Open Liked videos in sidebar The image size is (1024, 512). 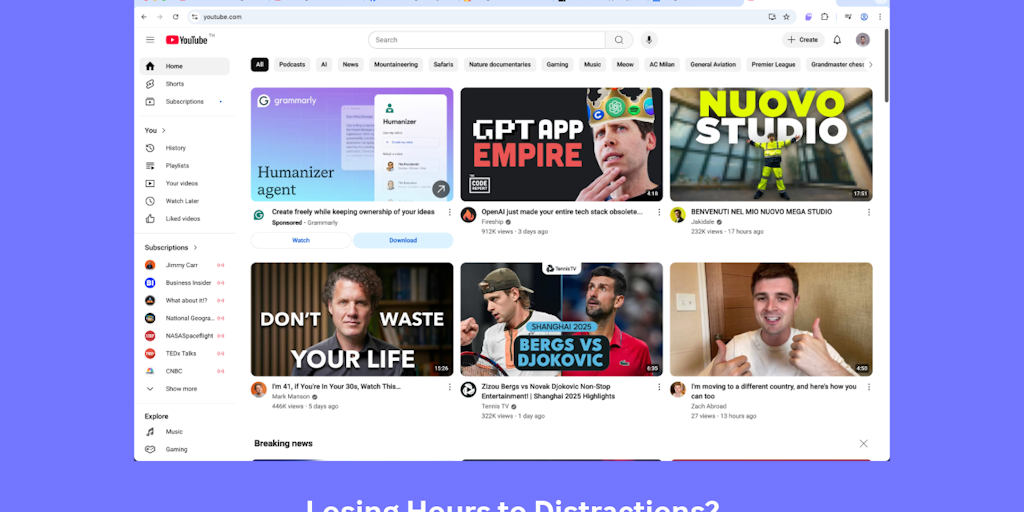pos(184,219)
